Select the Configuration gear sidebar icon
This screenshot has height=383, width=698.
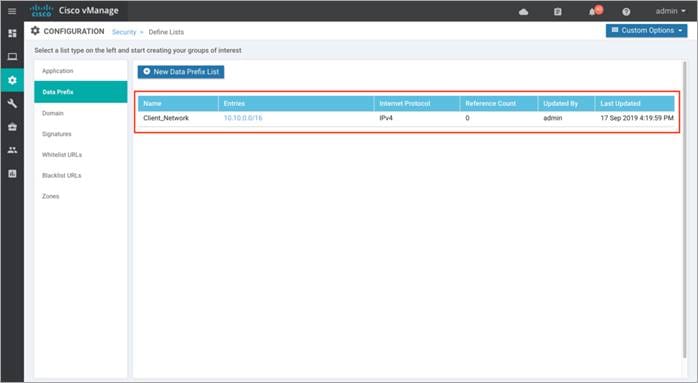click(x=12, y=80)
